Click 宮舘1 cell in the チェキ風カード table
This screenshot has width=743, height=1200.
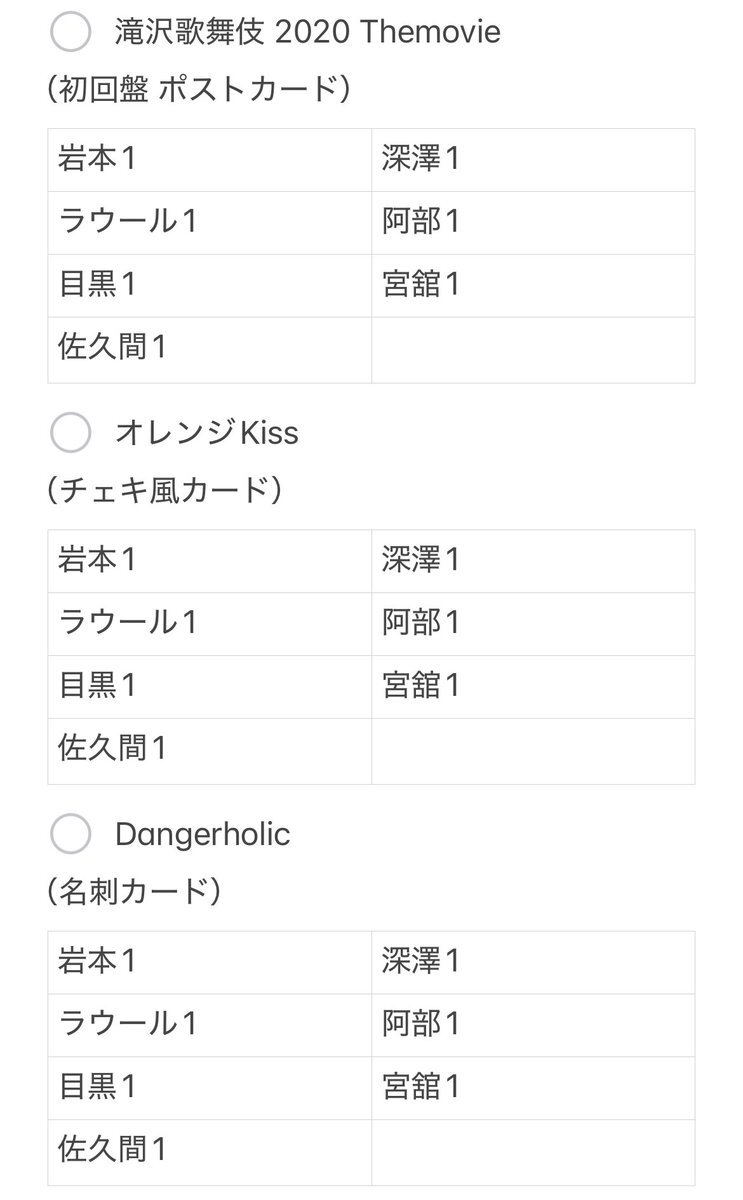click(x=533, y=687)
